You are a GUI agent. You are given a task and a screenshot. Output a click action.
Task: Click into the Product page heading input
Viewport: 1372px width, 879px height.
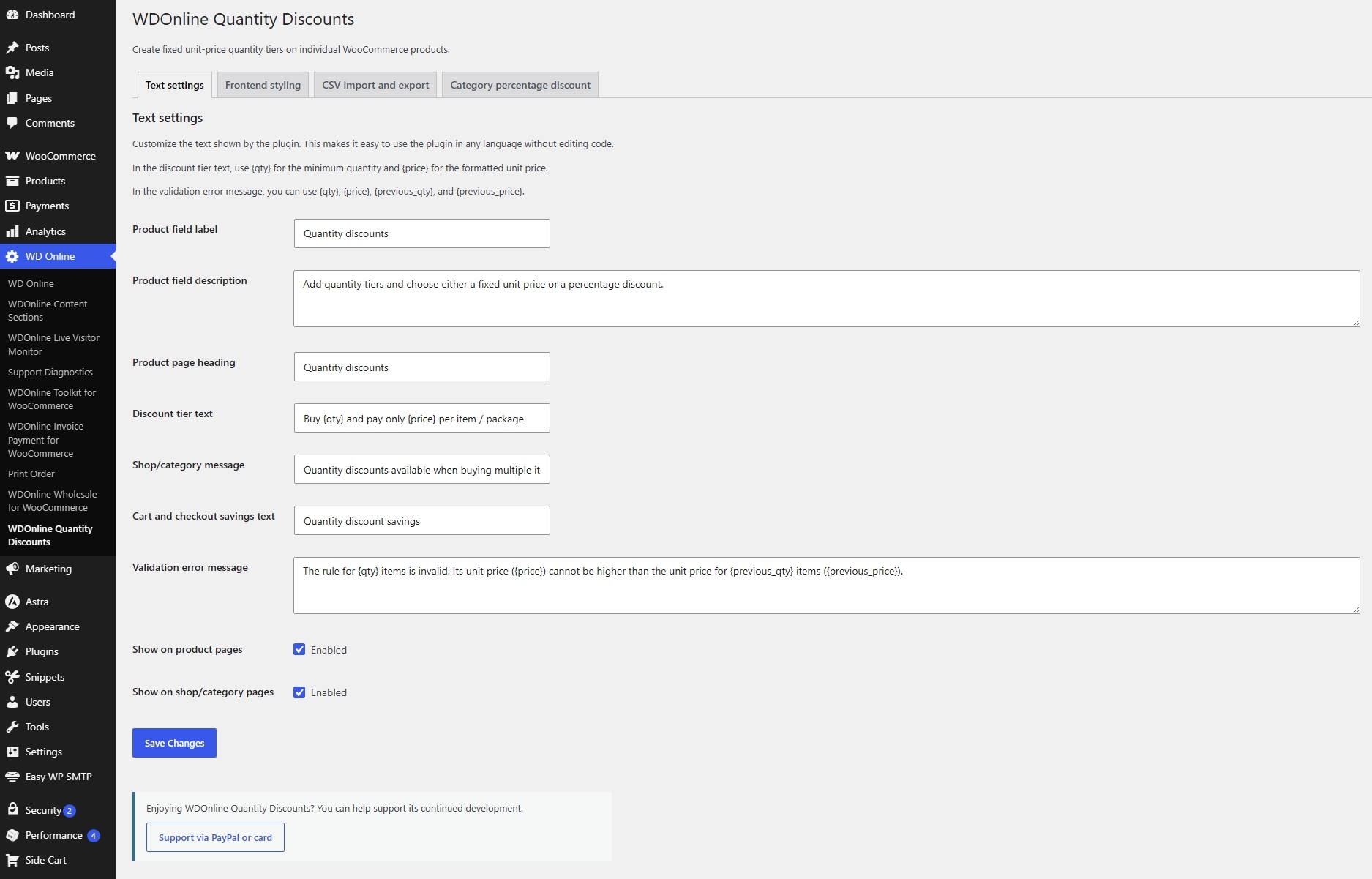point(421,367)
